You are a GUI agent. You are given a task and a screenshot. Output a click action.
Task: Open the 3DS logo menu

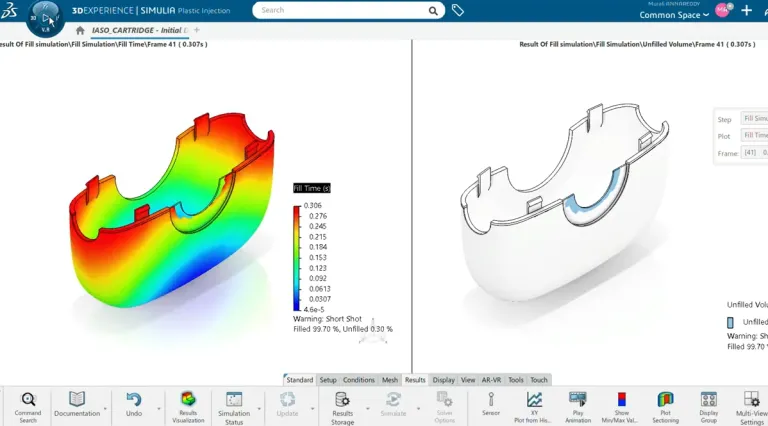pyautogui.click(x=9, y=10)
